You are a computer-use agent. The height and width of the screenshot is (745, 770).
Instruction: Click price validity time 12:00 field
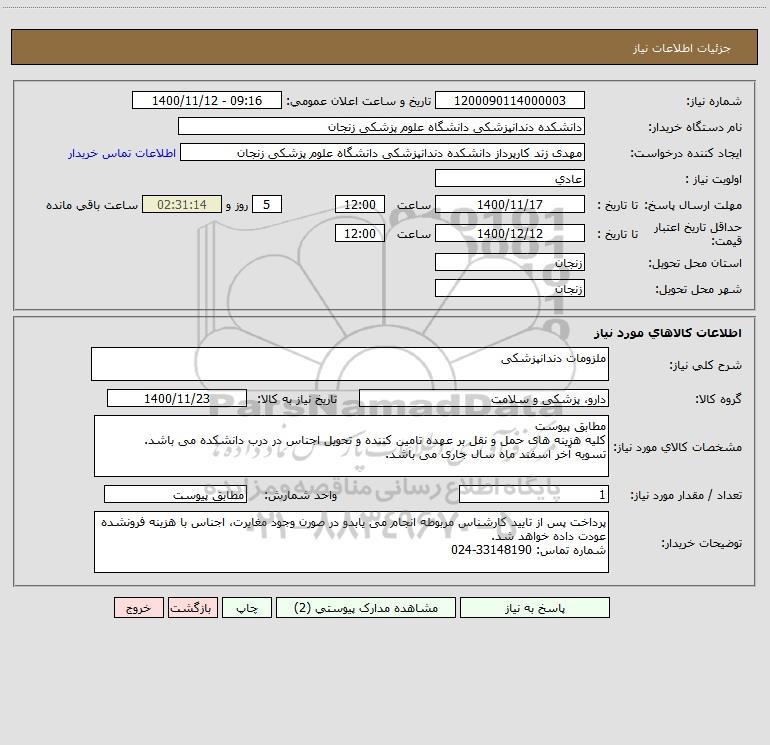tap(359, 233)
